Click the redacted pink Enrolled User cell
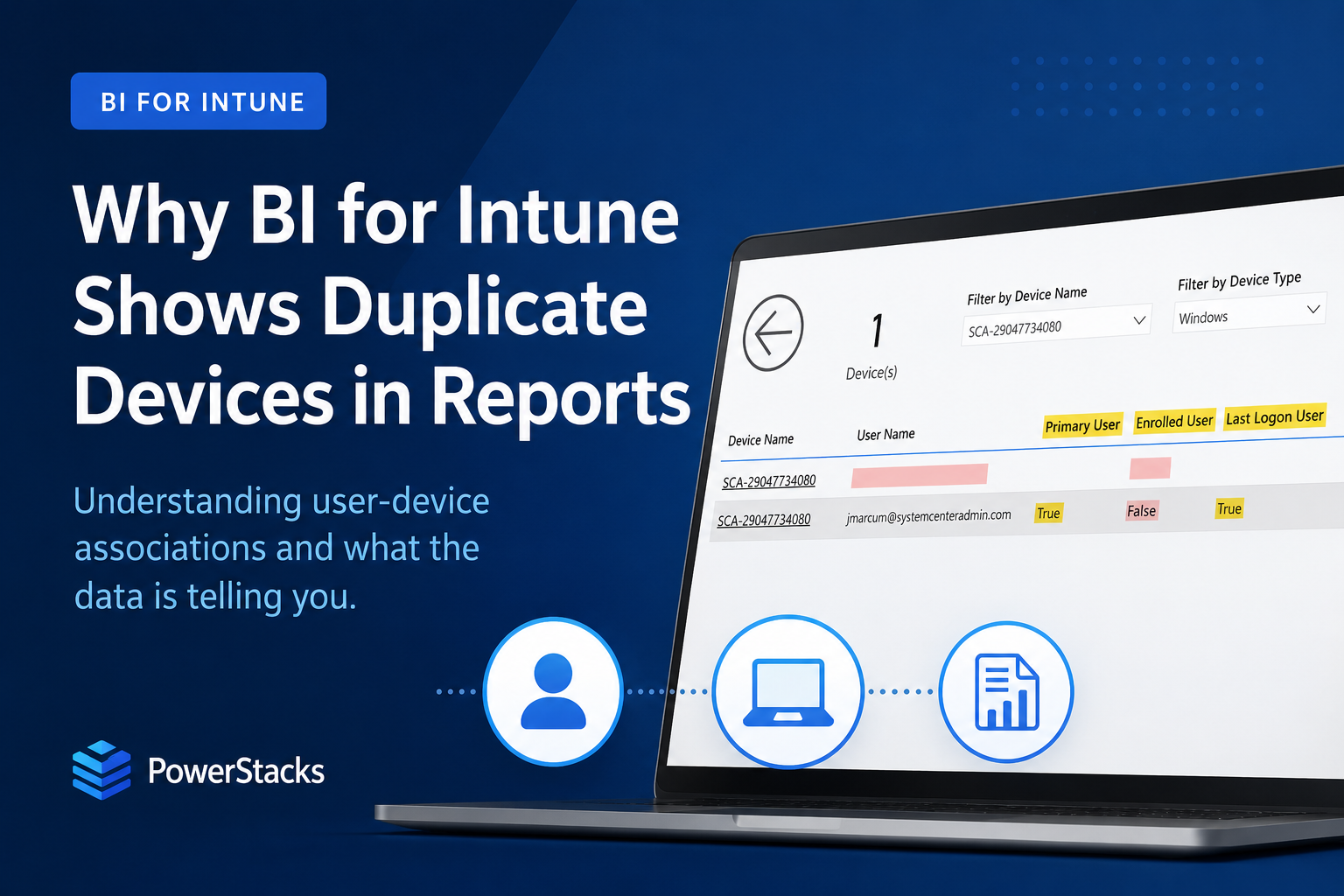Image resolution: width=1344 pixels, height=896 pixels. pos(1150,468)
